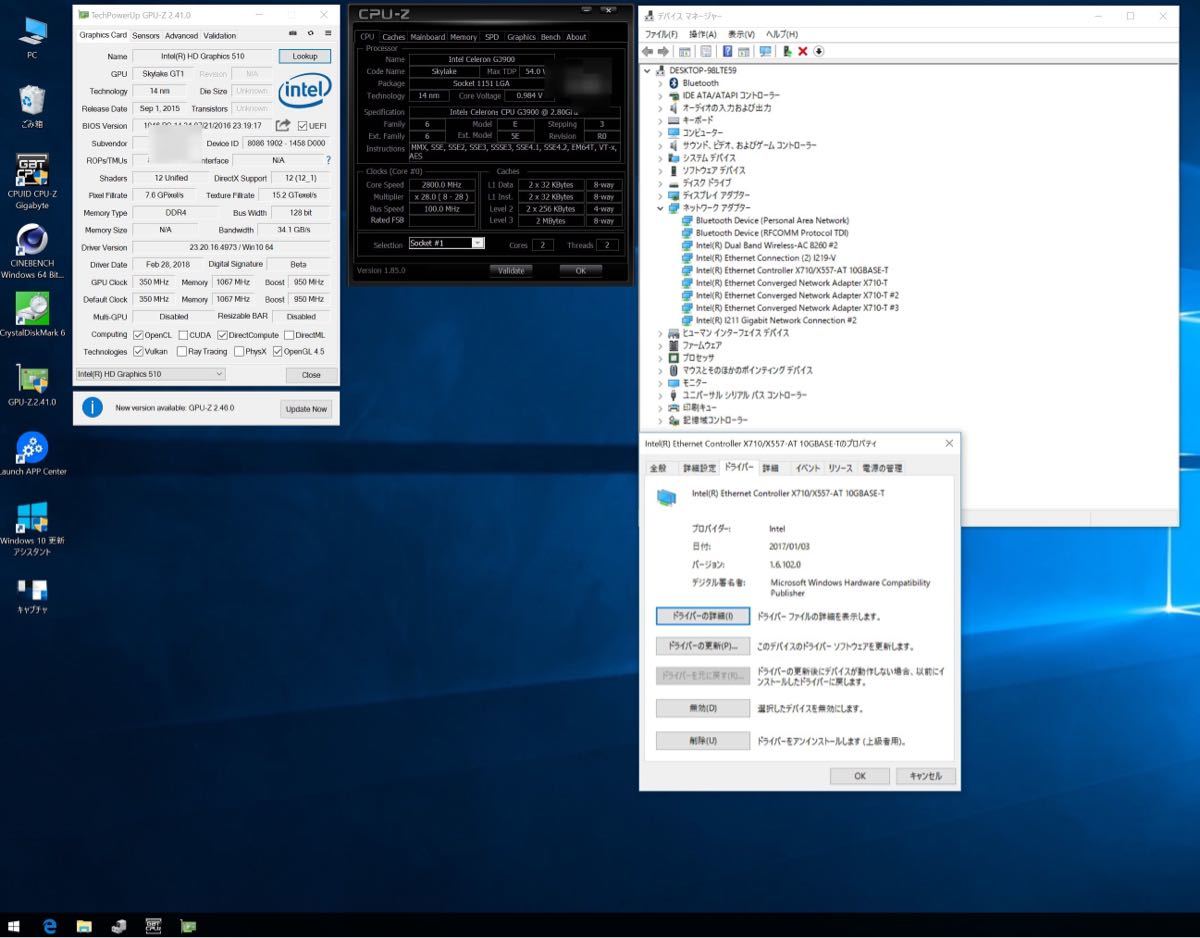
Task: Open the CPU-Z Mainboard tab
Action: pos(427,37)
